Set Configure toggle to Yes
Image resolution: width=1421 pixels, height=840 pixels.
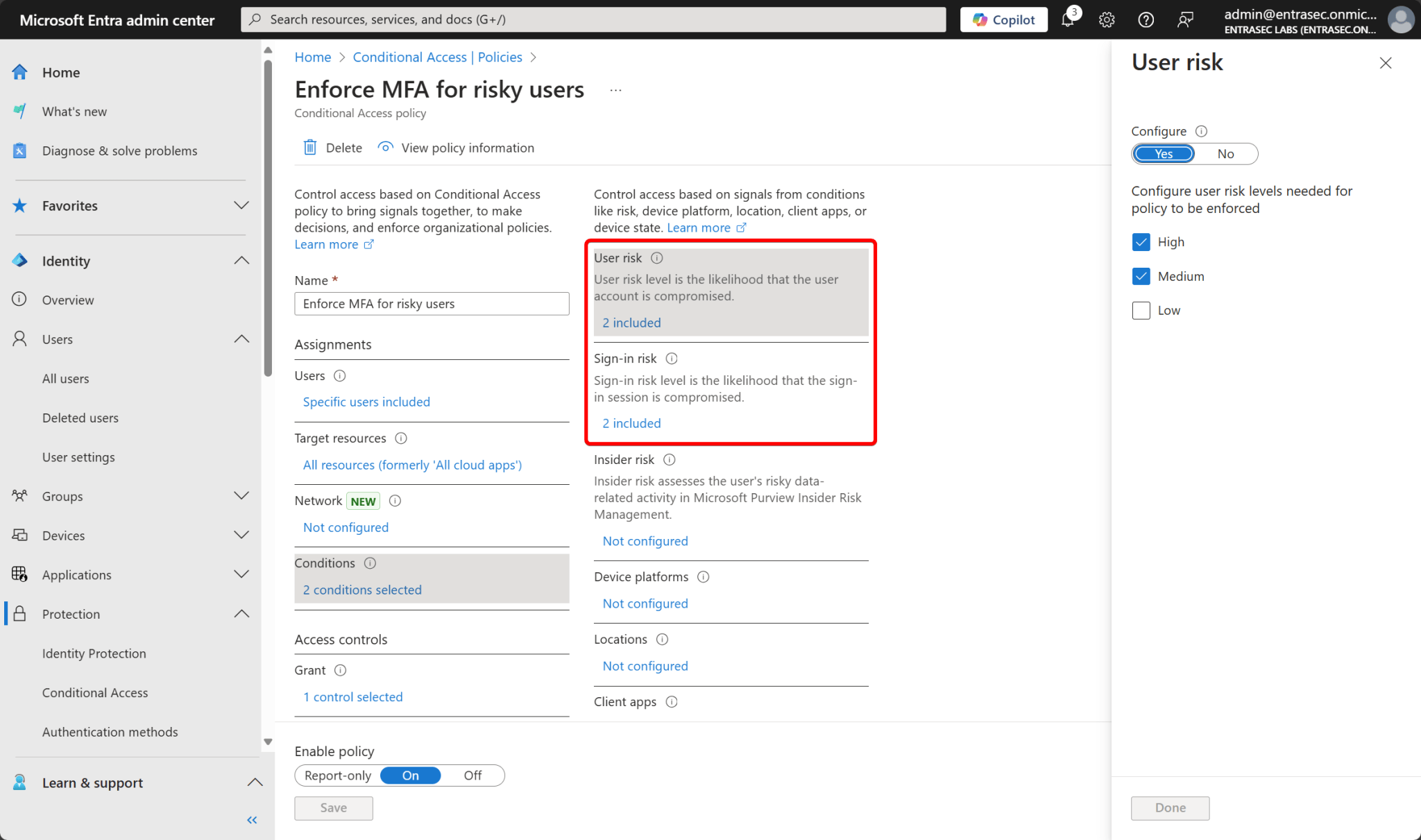(x=1164, y=154)
